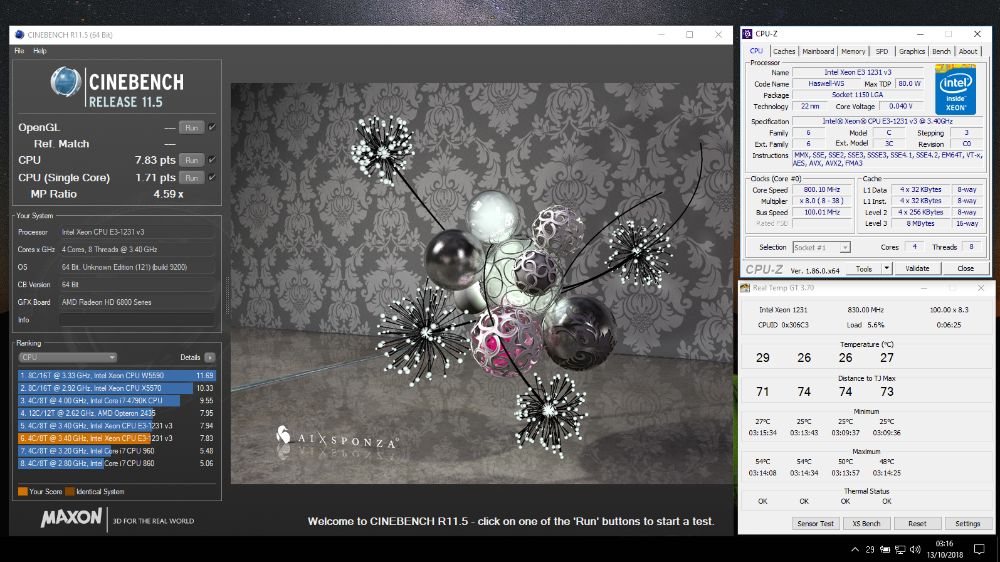1000x562 pixels.
Task: Switch to the CPU tab in CPU-Z
Action: 756,51
